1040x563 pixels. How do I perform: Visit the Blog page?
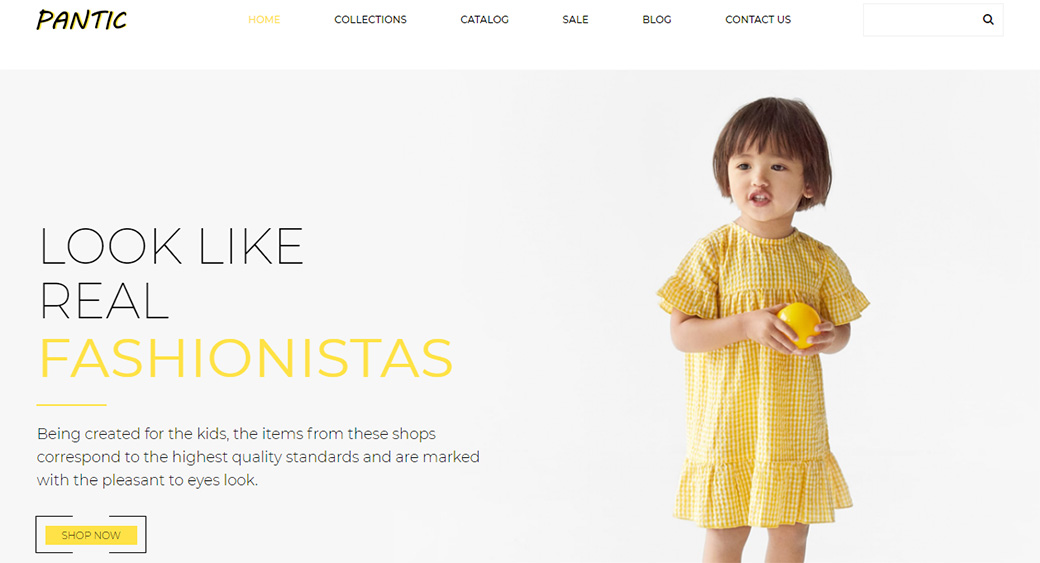click(657, 20)
